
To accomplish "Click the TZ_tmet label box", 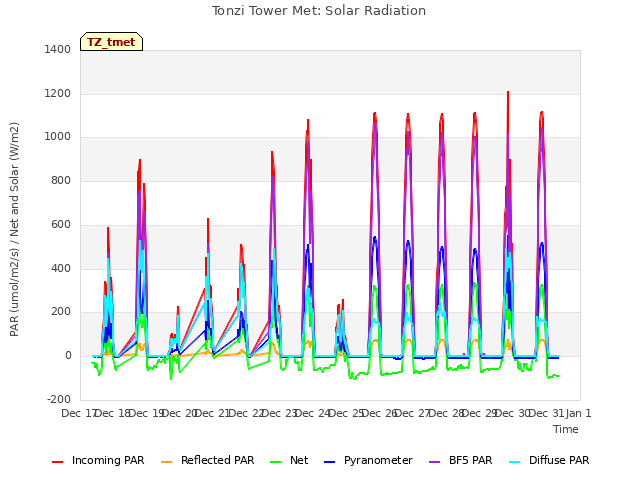I will [x=111, y=42].
